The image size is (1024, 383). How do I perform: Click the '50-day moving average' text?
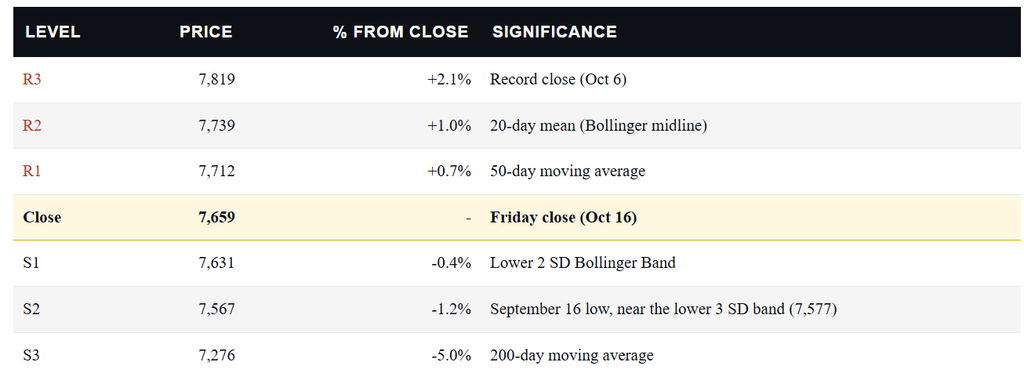pos(568,171)
